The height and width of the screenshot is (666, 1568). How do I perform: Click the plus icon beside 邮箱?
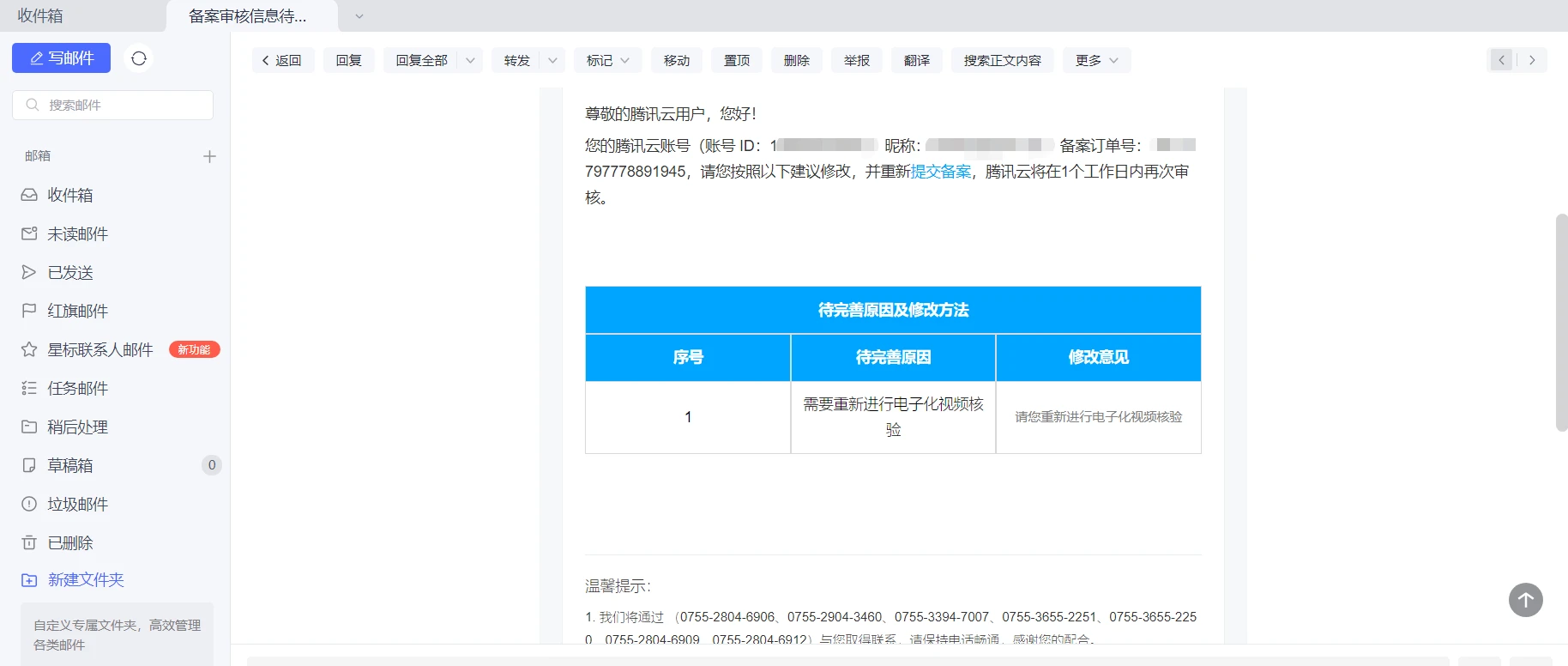tap(209, 156)
